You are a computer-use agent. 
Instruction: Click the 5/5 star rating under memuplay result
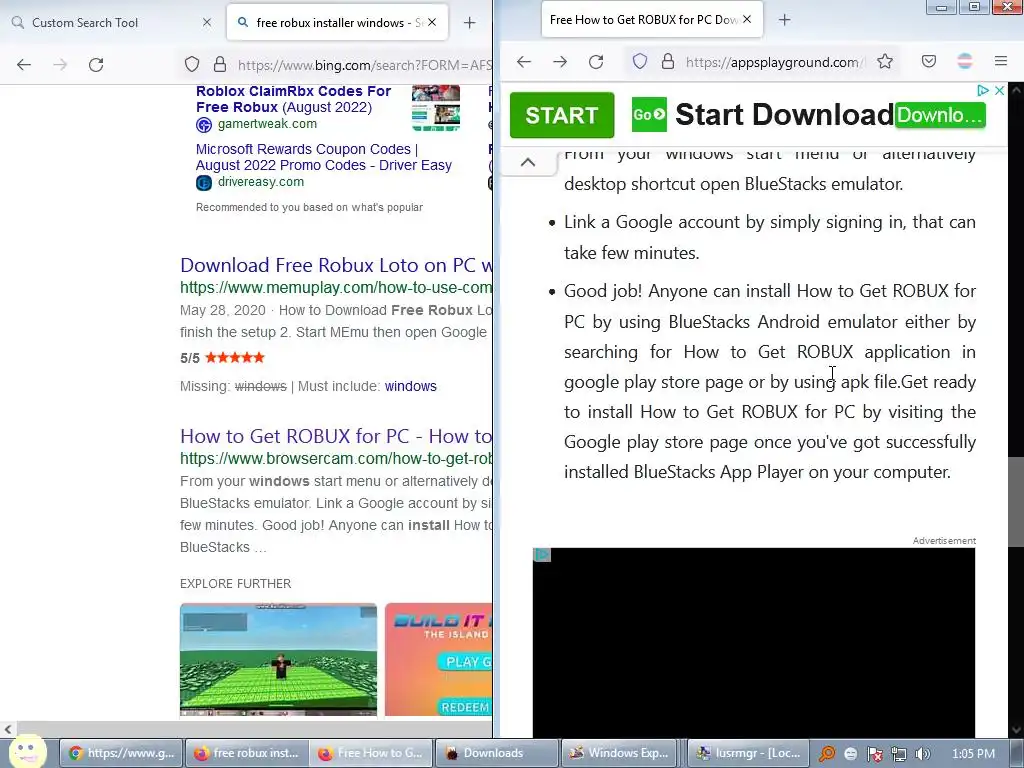[x=223, y=358]
